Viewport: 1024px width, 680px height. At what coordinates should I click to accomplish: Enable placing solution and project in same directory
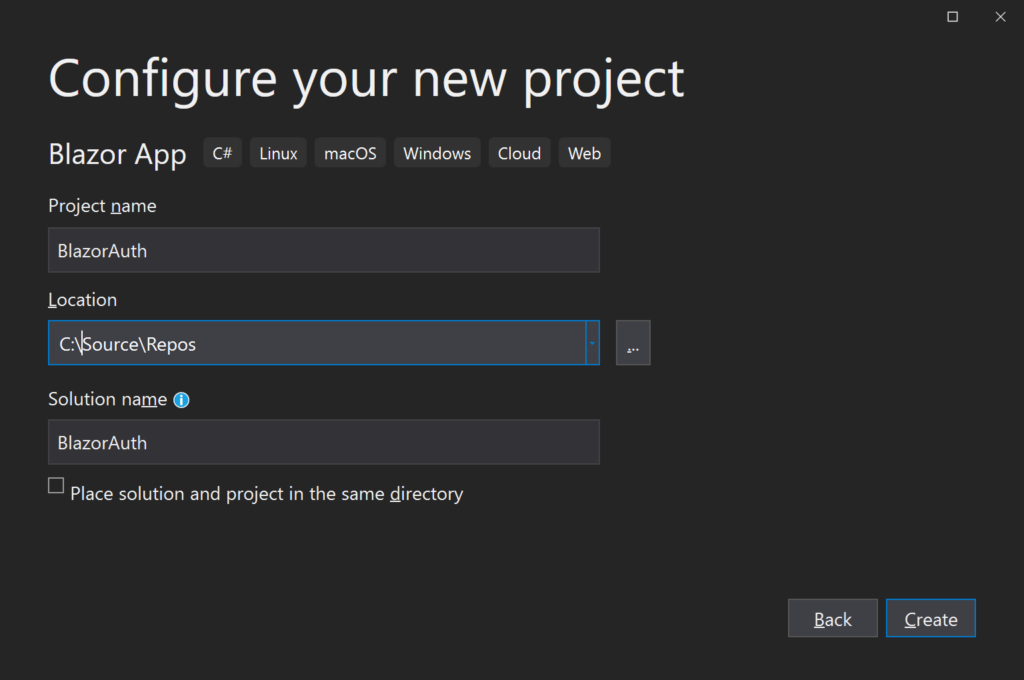coord(55,485)
